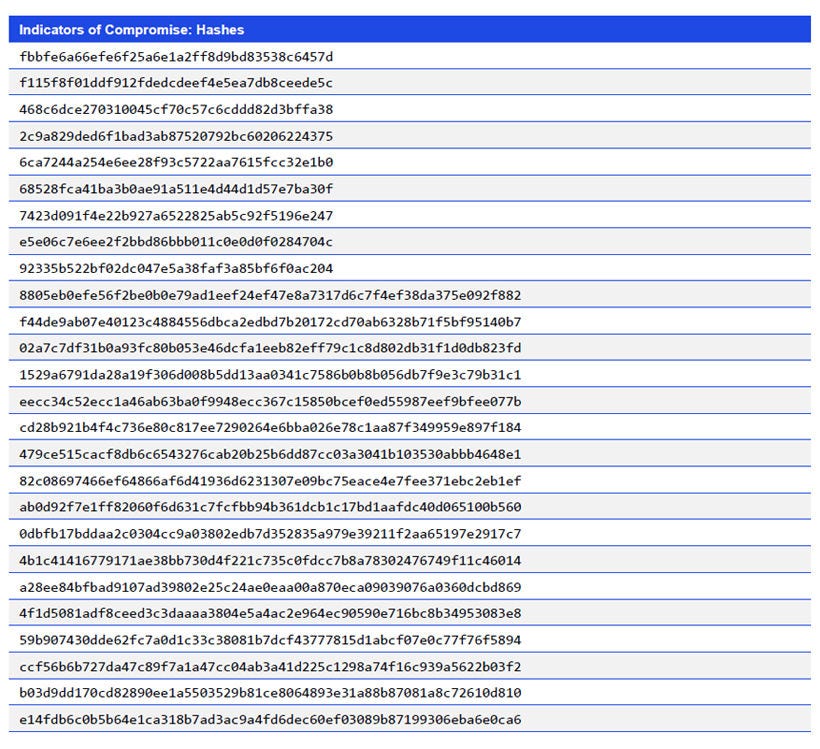Select the hash starting with fbbfe6a66efe6f25a6e1a2ff

180,57
